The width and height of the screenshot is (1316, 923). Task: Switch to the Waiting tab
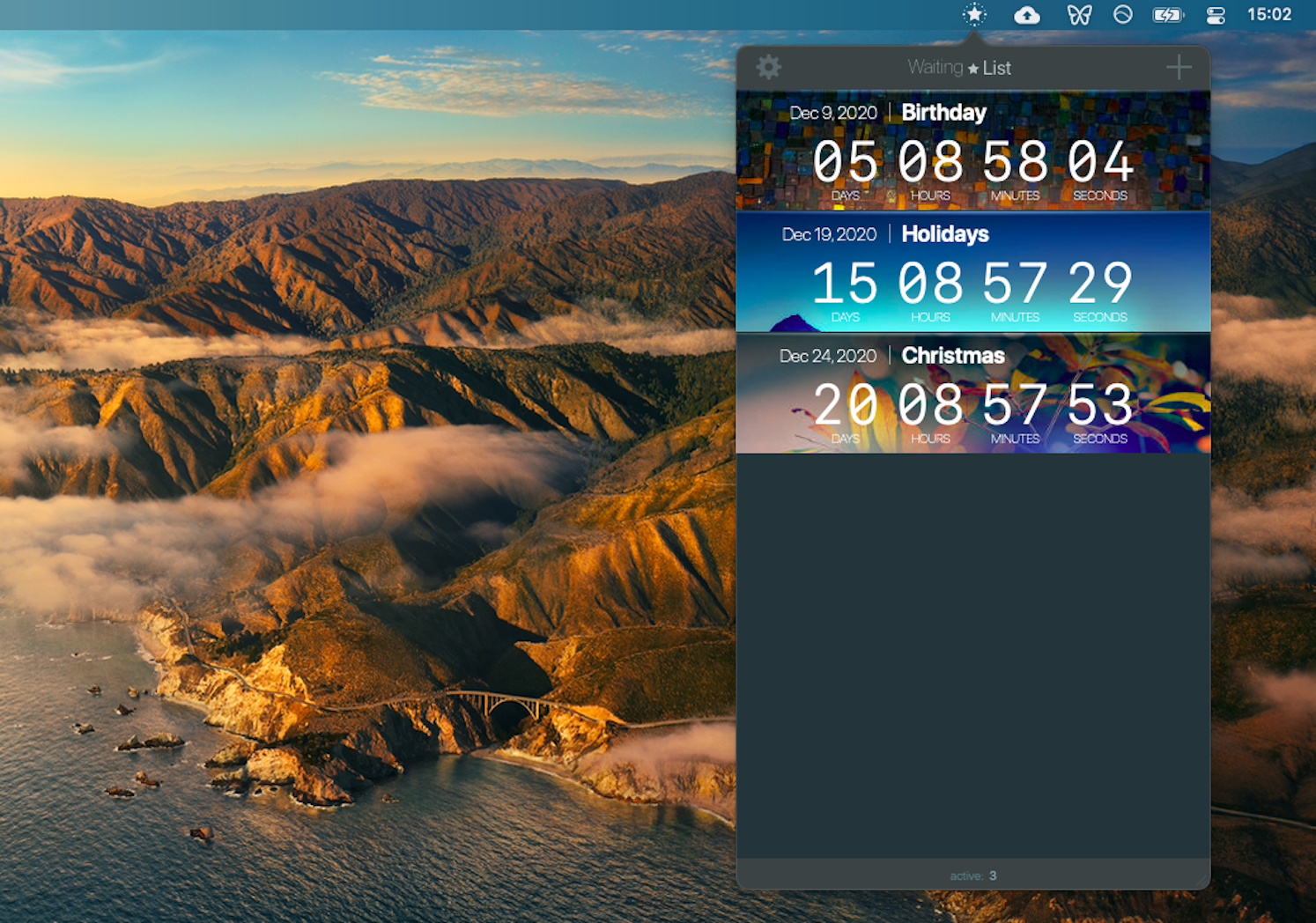[x=935, y=67]
